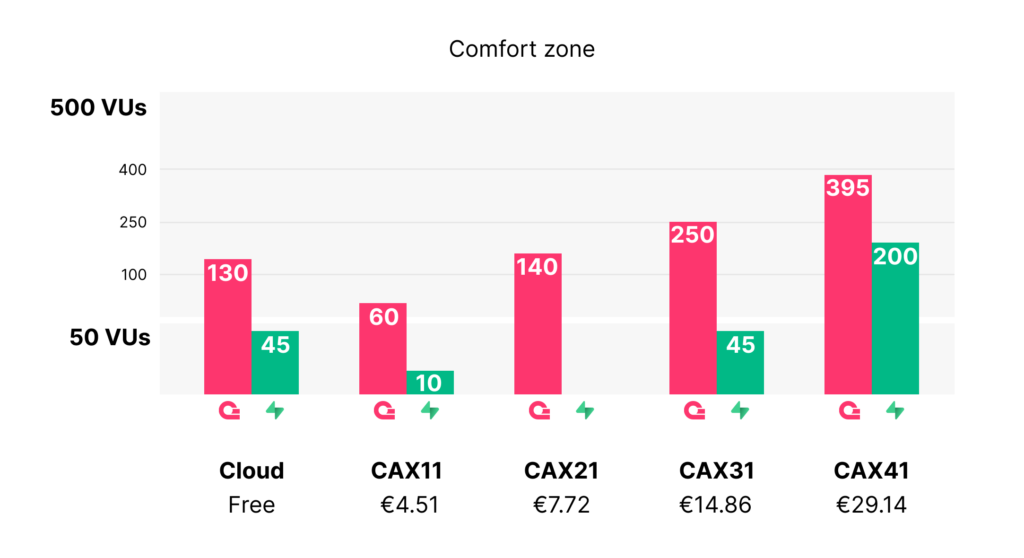Click the red Appwrite icon above CAX31
Image resolution: width=1024 pixels, height=558 pixels.
tap(693, 410)
